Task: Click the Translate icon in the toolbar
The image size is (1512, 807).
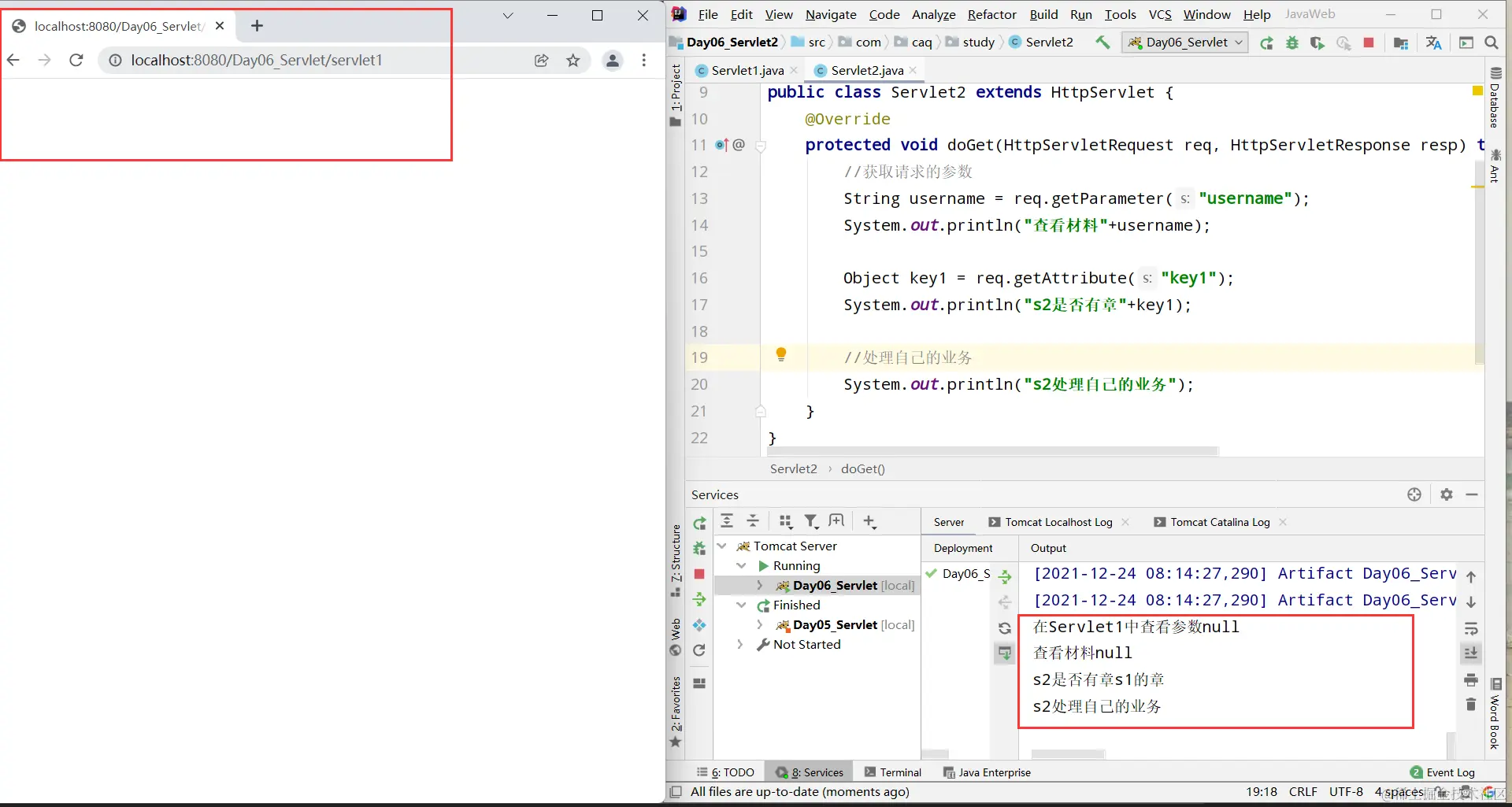Action: 1433,43
